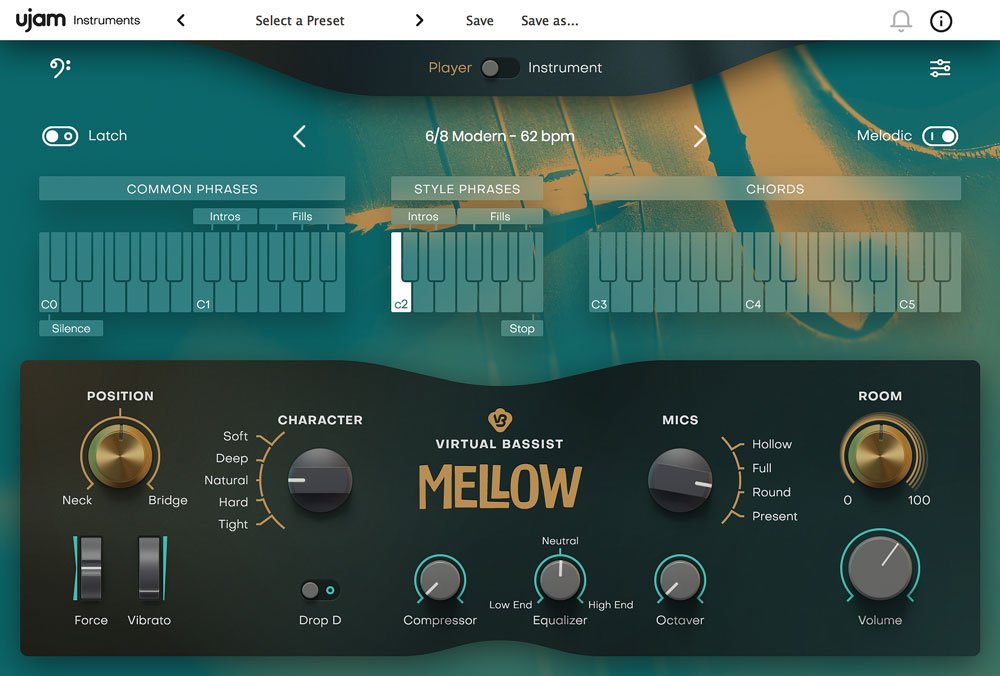Click the bass clef icon
This screenshot has height=676, width=1000.
tap(60, 68)
